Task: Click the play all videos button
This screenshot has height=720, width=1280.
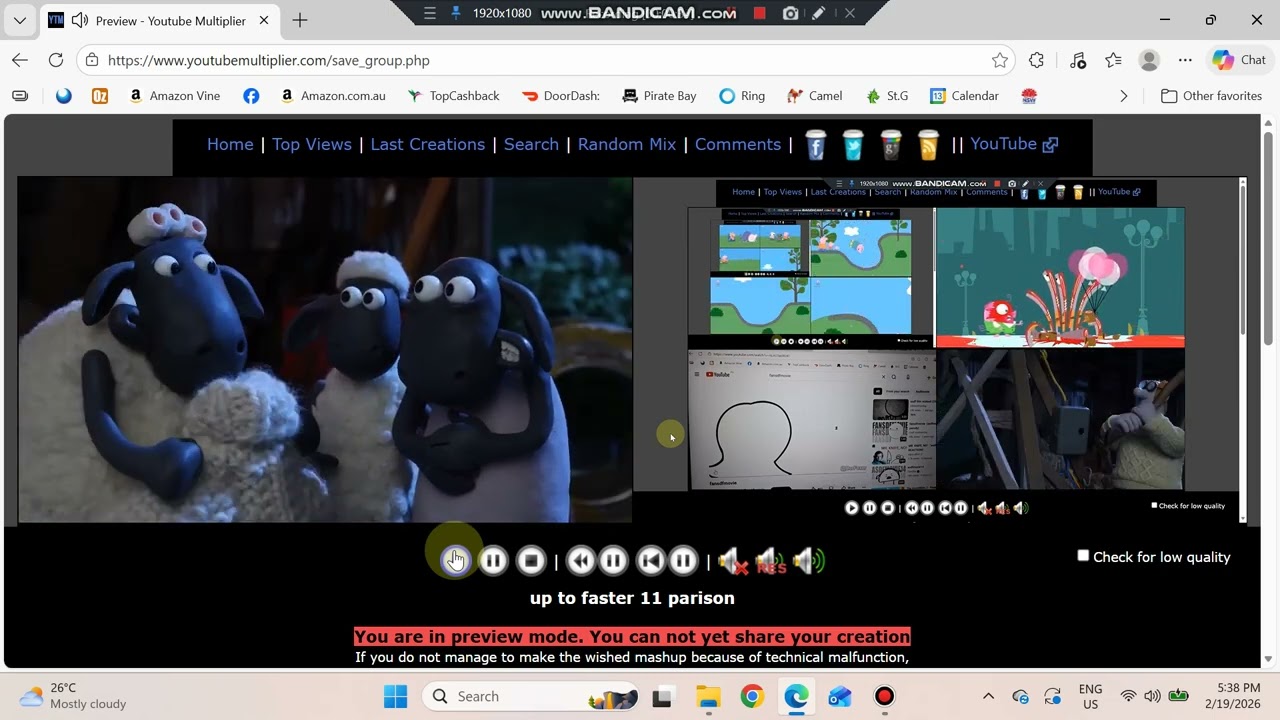Action: (x=455, y=561)
